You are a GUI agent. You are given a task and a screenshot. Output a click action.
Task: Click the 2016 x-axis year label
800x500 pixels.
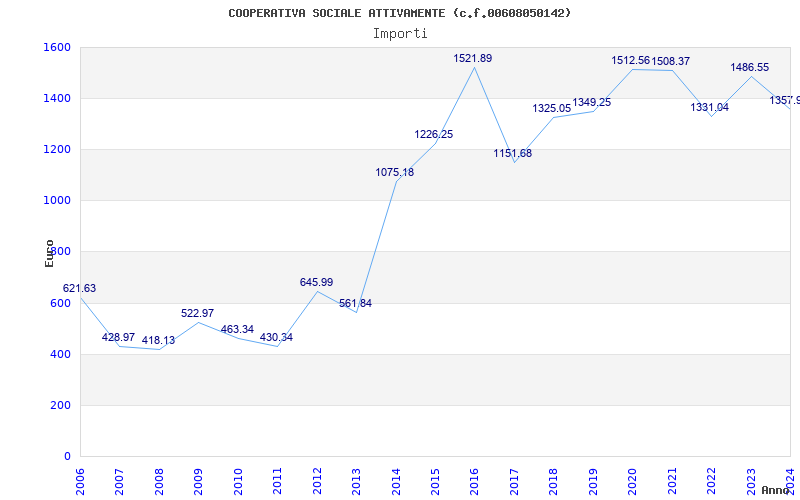(474, 482)
